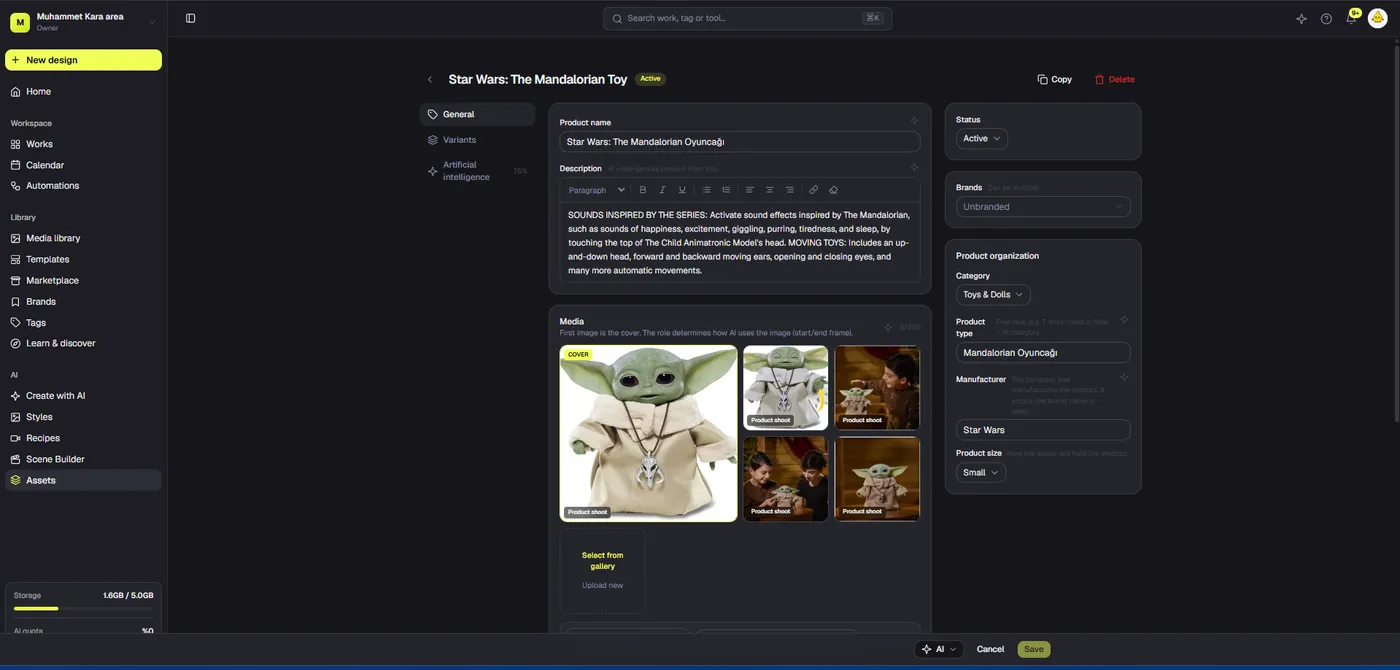
Task: Go back using the arrow beside product title
Action: 430,79
